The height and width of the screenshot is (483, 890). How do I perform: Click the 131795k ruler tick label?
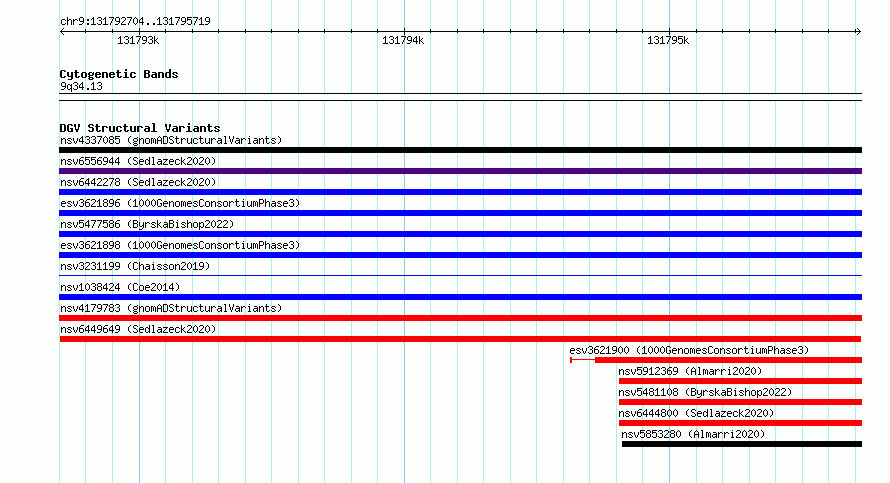668,41
